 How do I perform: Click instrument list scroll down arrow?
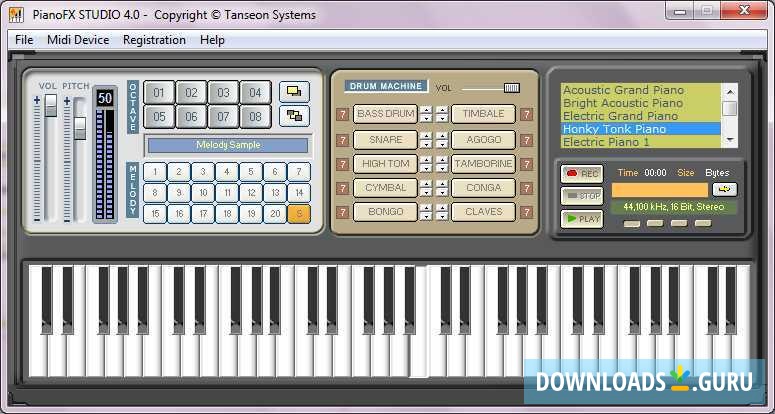(x=730, y=140)
